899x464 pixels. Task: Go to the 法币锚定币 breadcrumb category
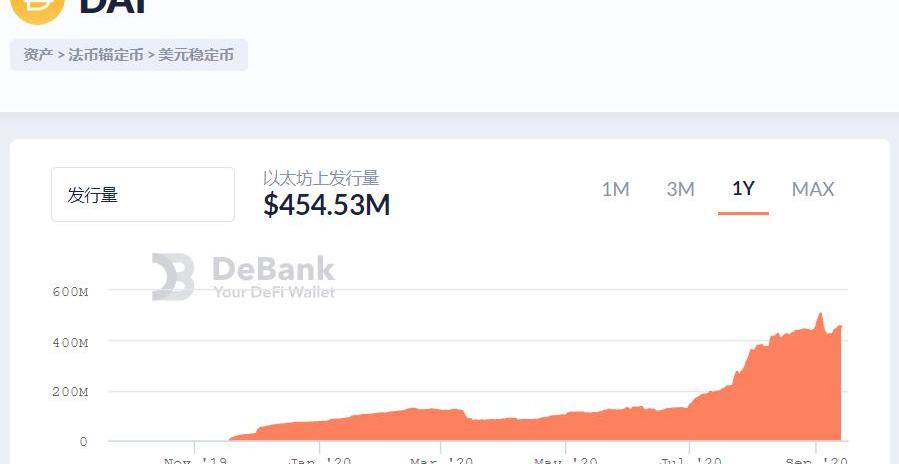coord(105,55)
